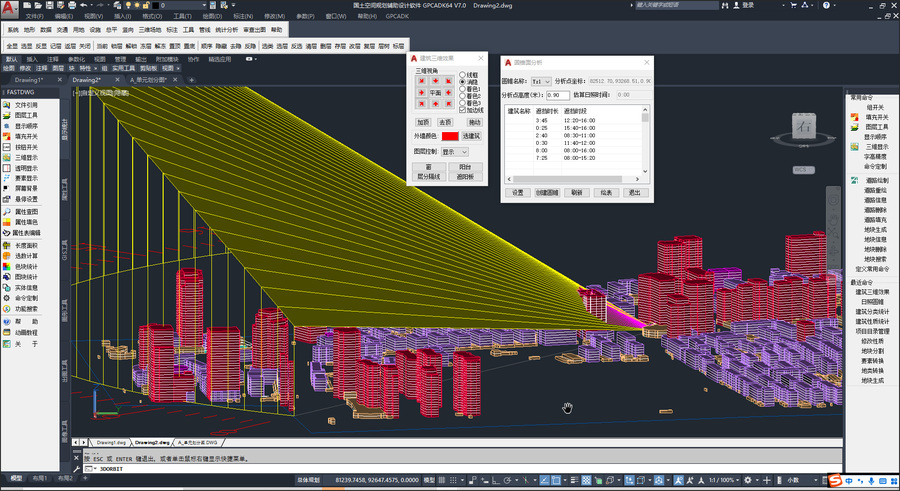Screen dimensions: 900x491
Task: Click the 平面 plan view button
Action: coord(435,92)
